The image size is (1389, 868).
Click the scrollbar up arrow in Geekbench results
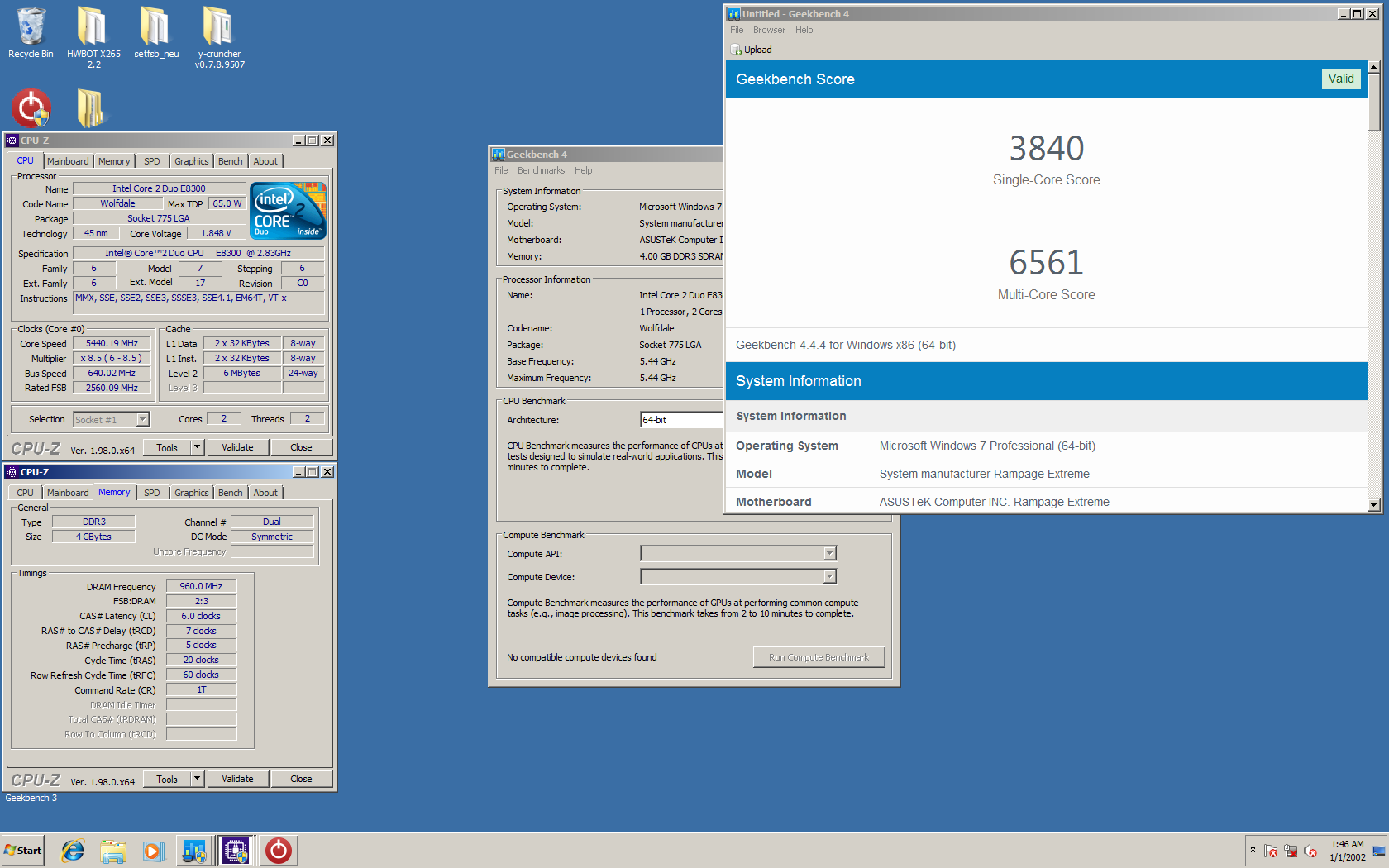tap(1373, 67)
